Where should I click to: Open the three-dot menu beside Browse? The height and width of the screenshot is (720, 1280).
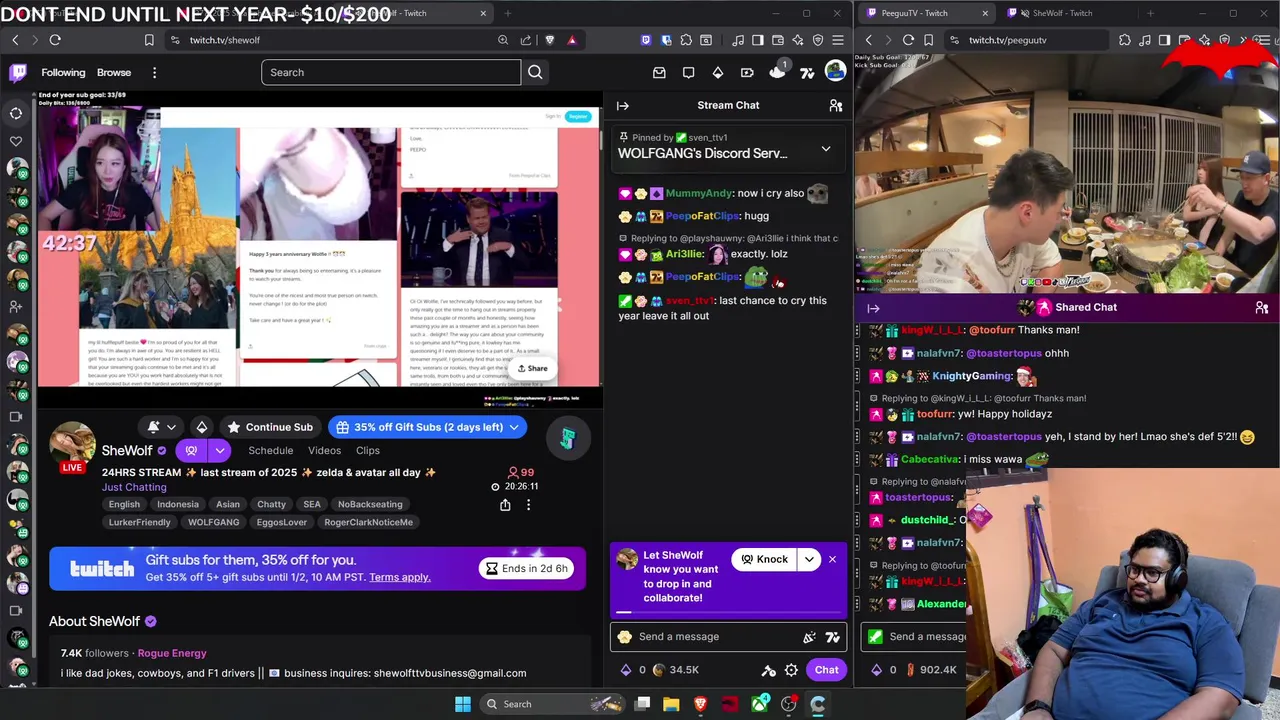[154, 72]
